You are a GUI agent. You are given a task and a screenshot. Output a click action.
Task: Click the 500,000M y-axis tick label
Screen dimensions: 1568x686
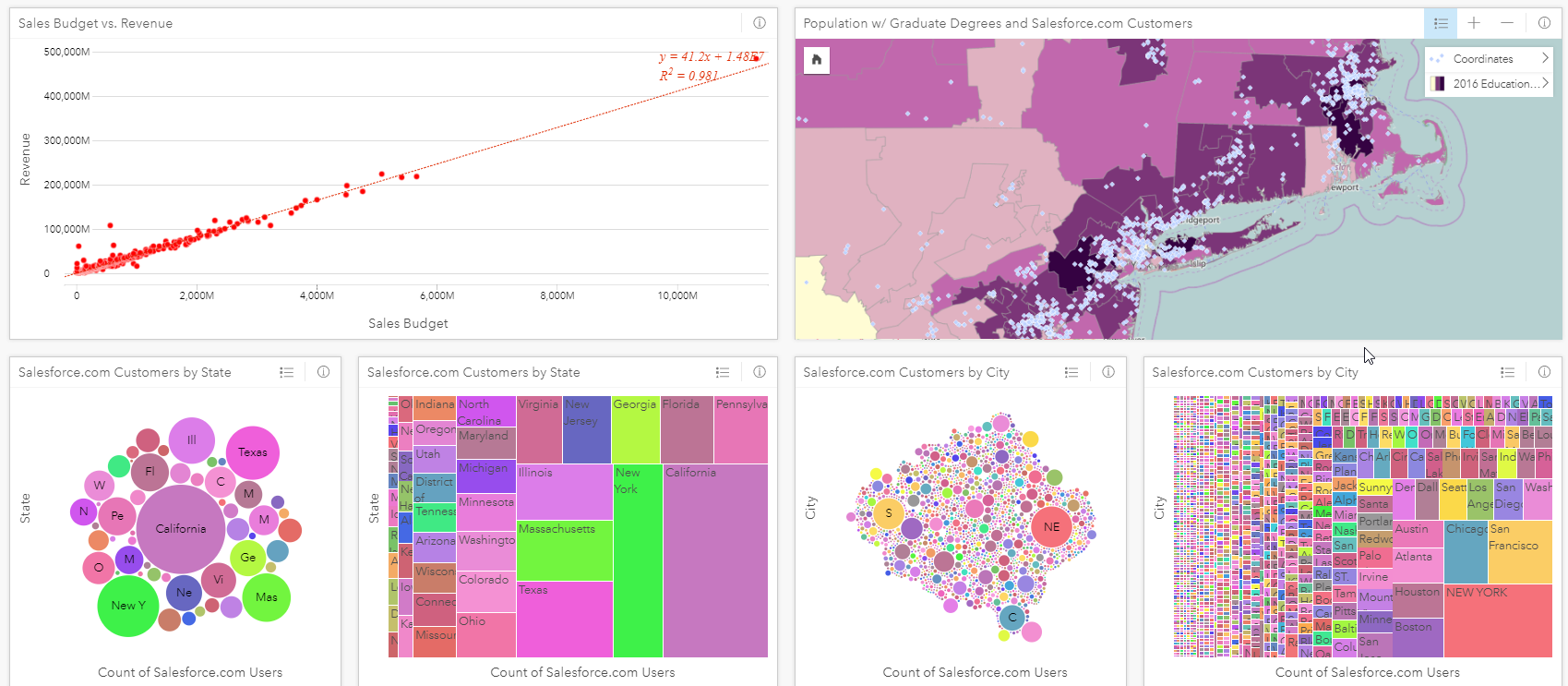tap(66, 52)
